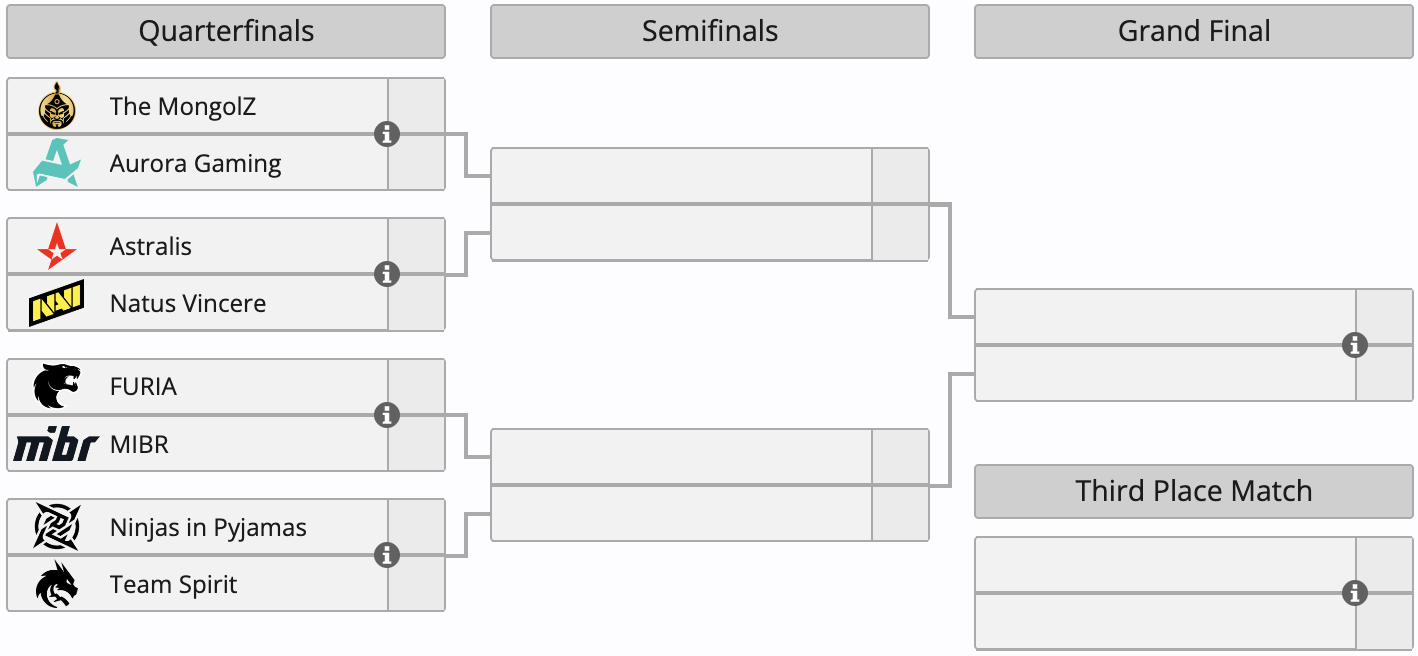Click the Astralis star logo
The height and width of the screenshot is (656, 1418).
pos(57,246)
